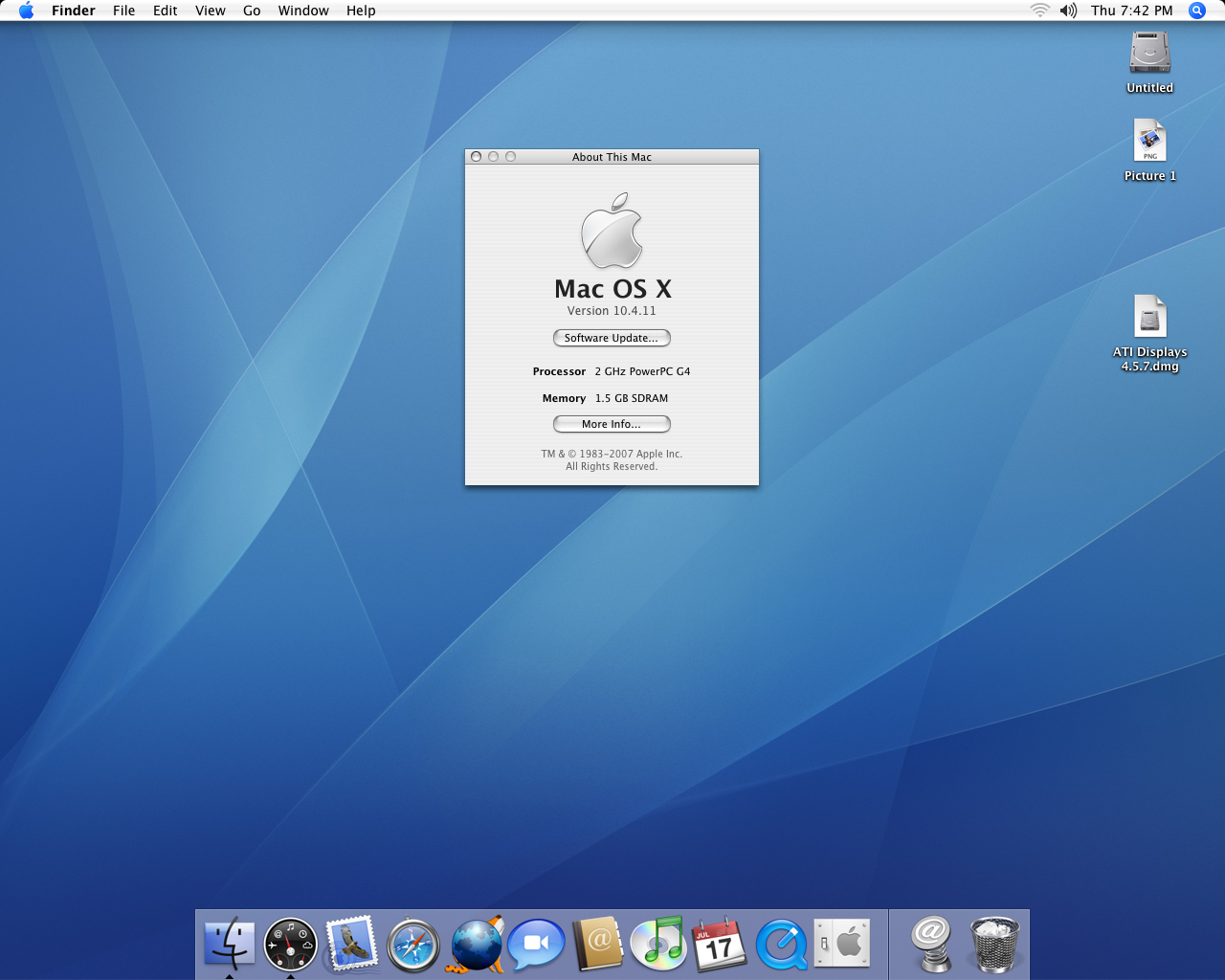This screenshot has width=1225, height=980.
Task: Click the Thu 7:42 PM clock
Action: 1132,11
